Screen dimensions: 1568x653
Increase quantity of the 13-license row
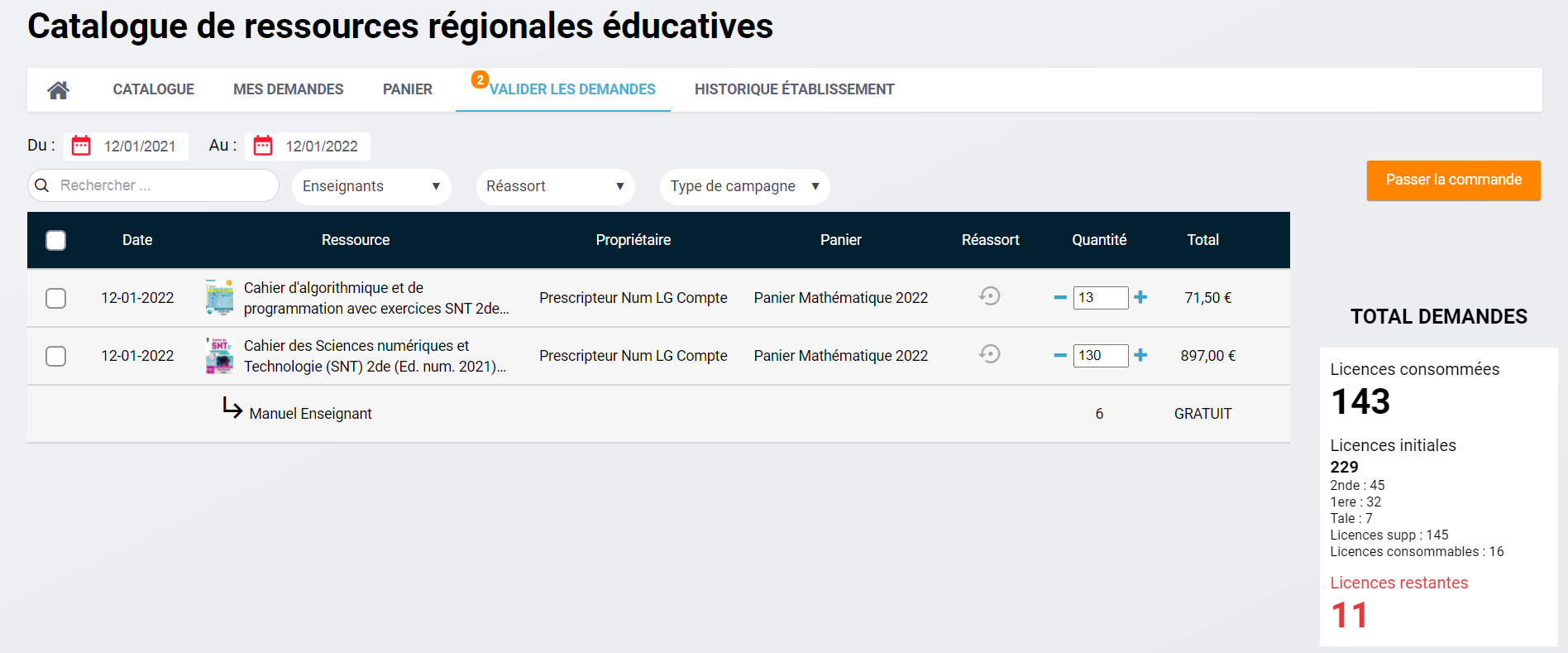[x=1140, y=297]
